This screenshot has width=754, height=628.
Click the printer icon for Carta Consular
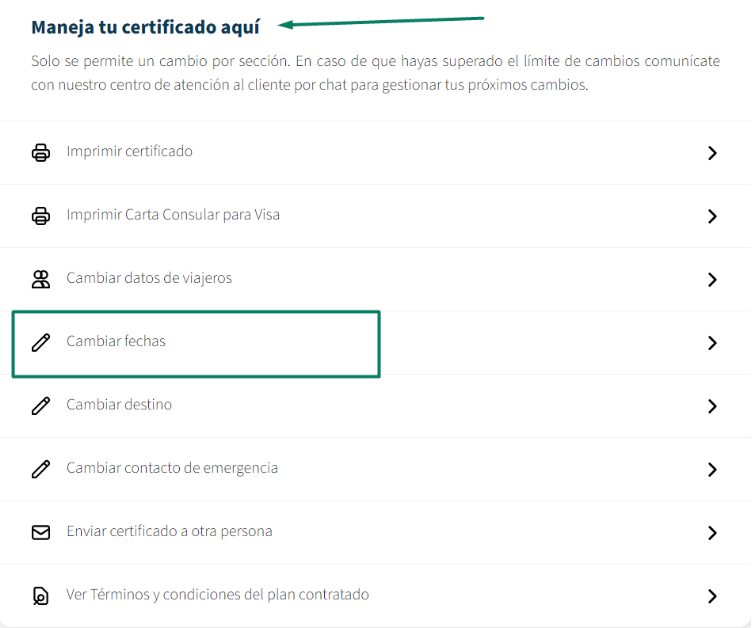click(x=41, y=216)
